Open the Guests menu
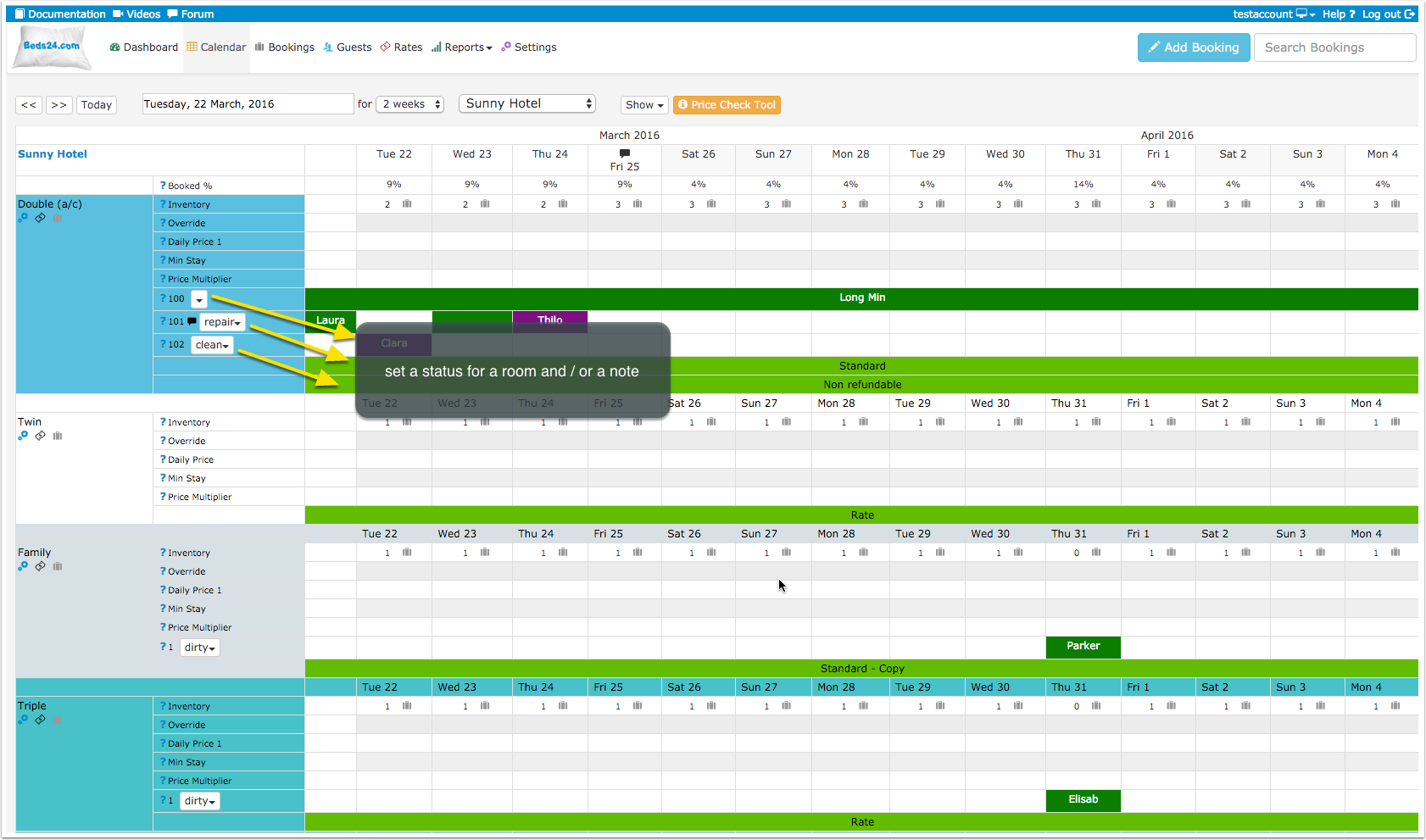The height and width of the screenshot is (840, 1426). pos(348,47)
